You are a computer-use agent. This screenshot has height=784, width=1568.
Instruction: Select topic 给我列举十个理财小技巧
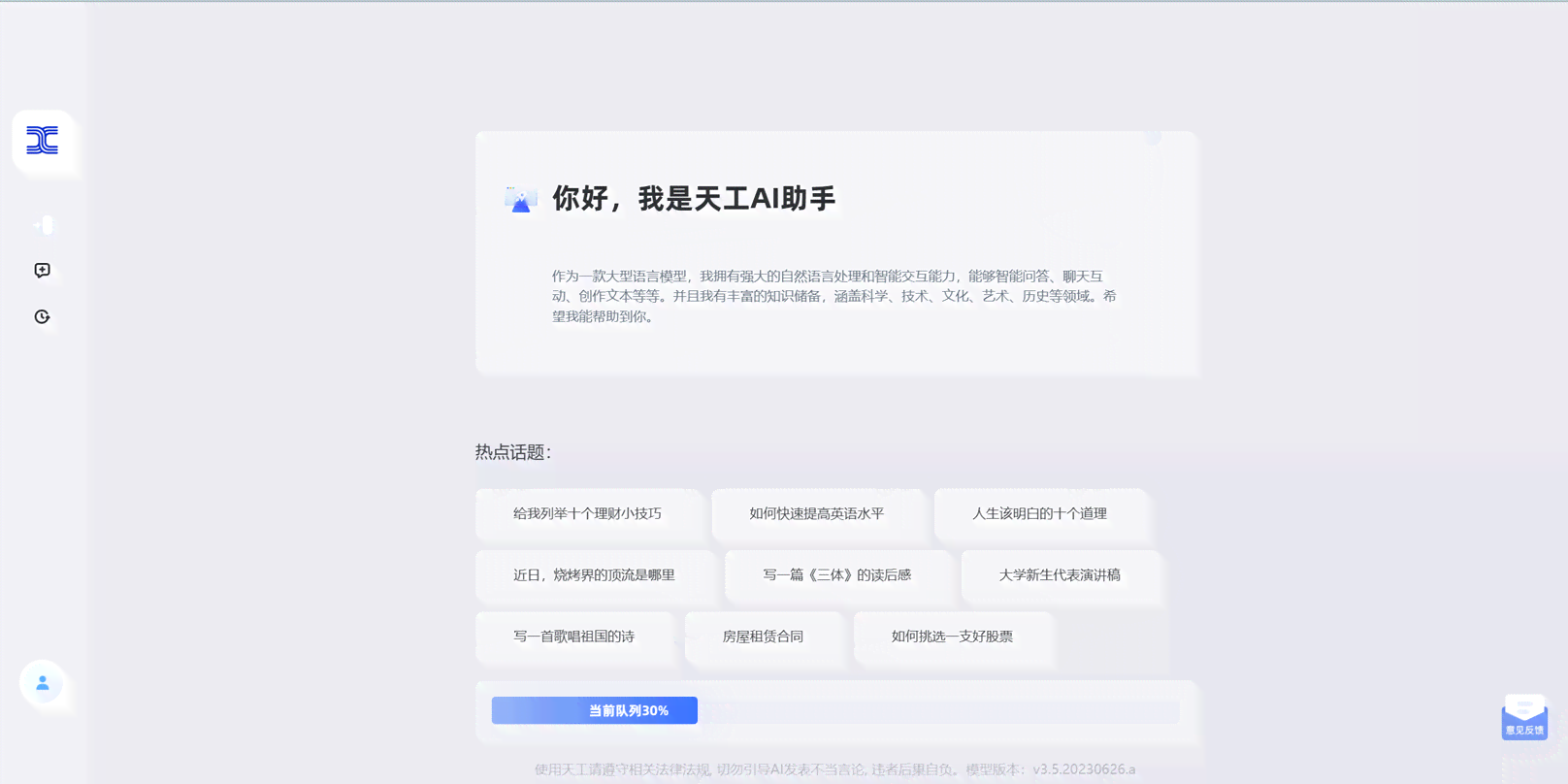[587, 514]
